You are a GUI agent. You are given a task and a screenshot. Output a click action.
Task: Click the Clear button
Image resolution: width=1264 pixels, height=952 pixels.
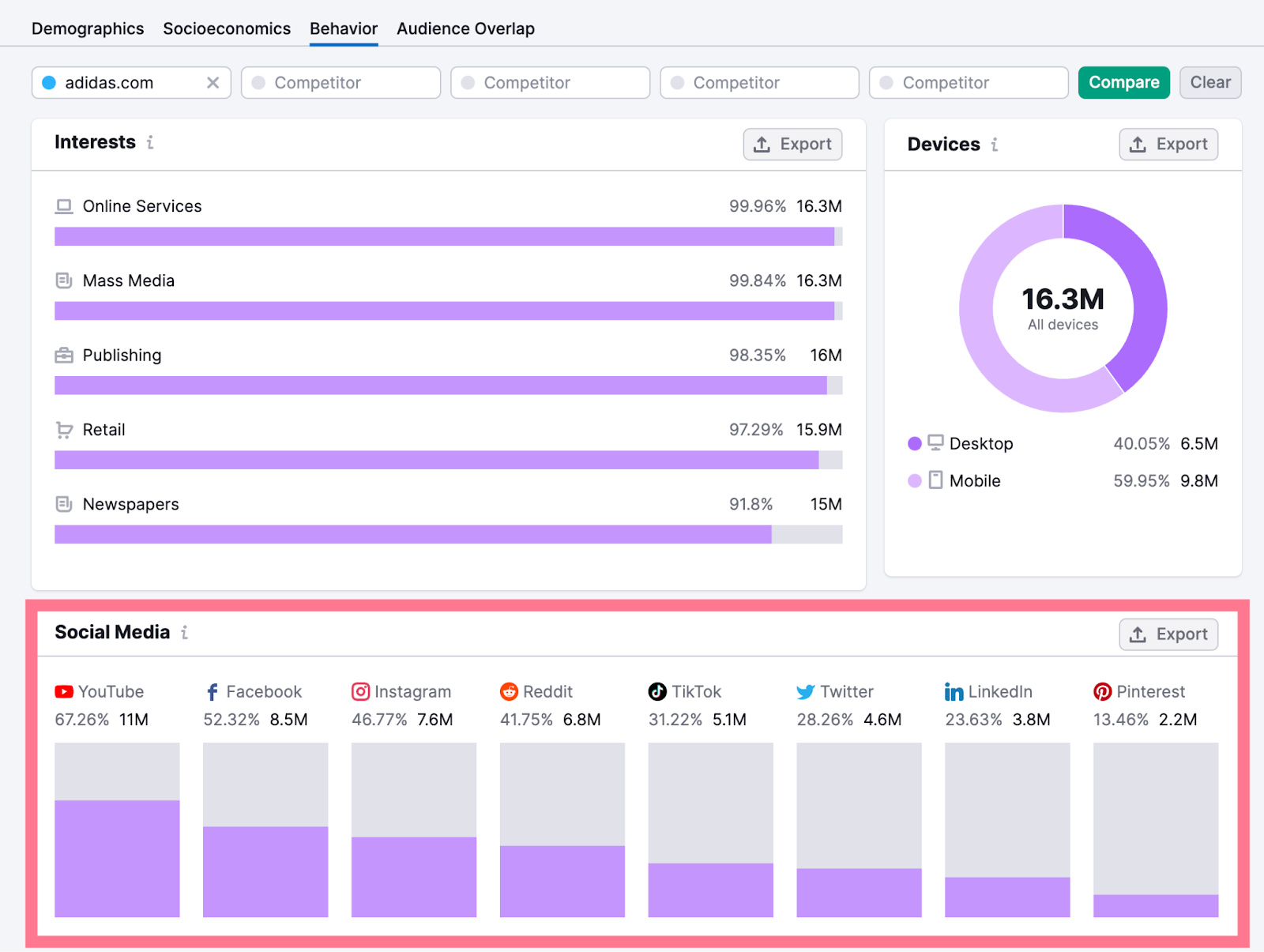pos(1210,82)
